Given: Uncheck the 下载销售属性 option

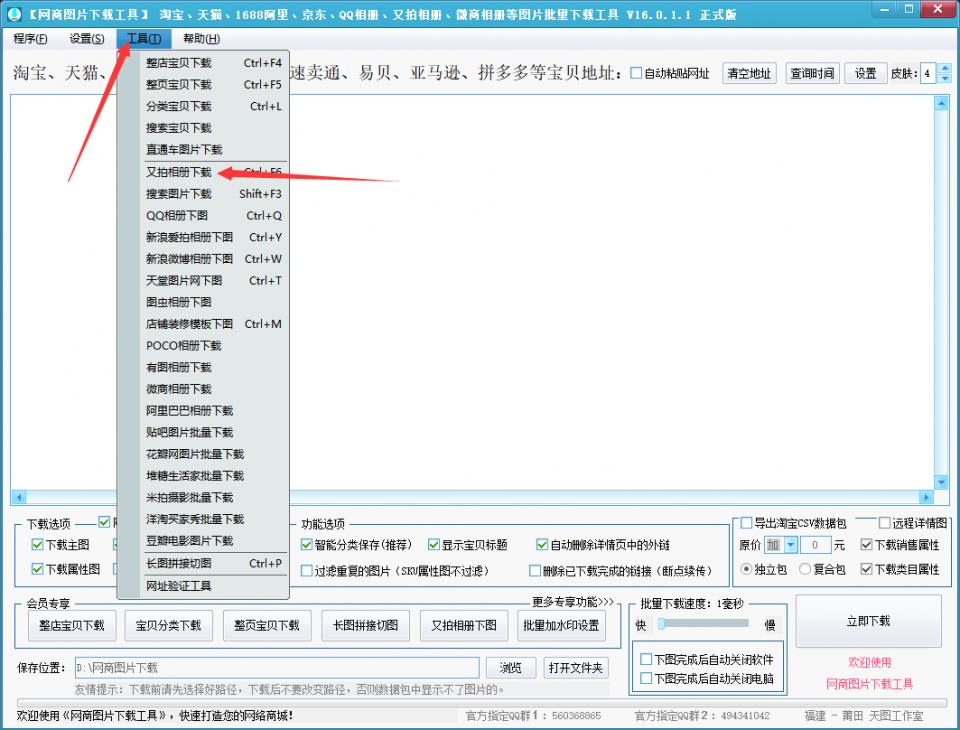Looking at the screenshot, I should pyautogui.click(x=867, y=546).
